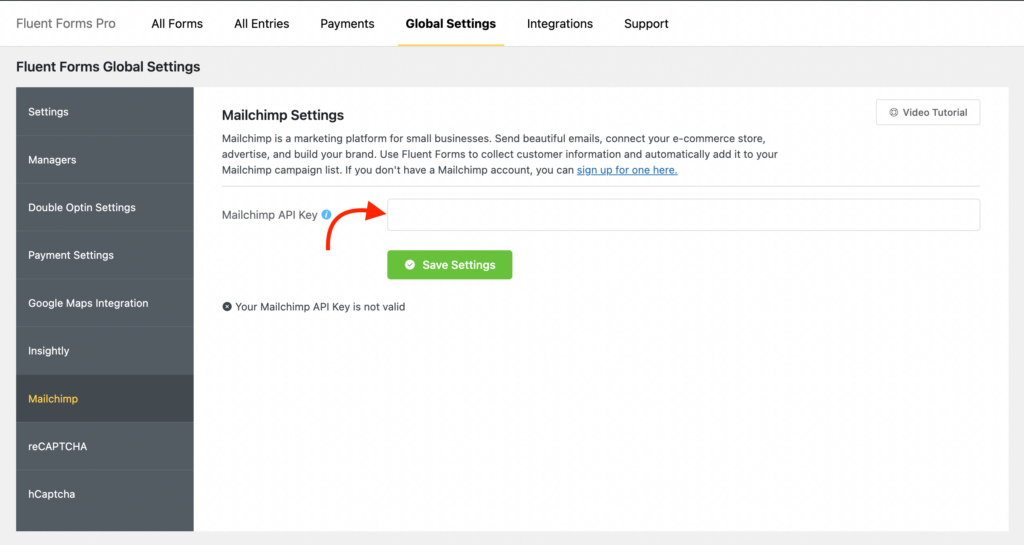Go to the Payments tab
Image resolution: width=1024 pixels, height=545 pixels.
pyautogui.click(x=347, y=23)
